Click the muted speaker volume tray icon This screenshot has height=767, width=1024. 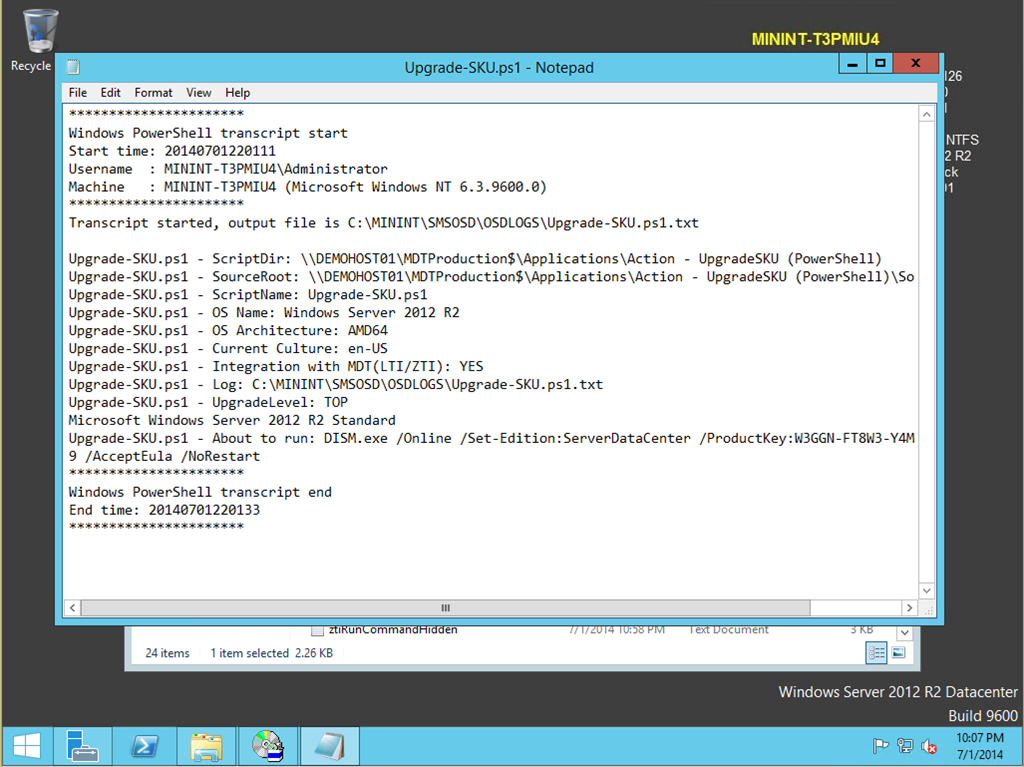pos(929,746)
